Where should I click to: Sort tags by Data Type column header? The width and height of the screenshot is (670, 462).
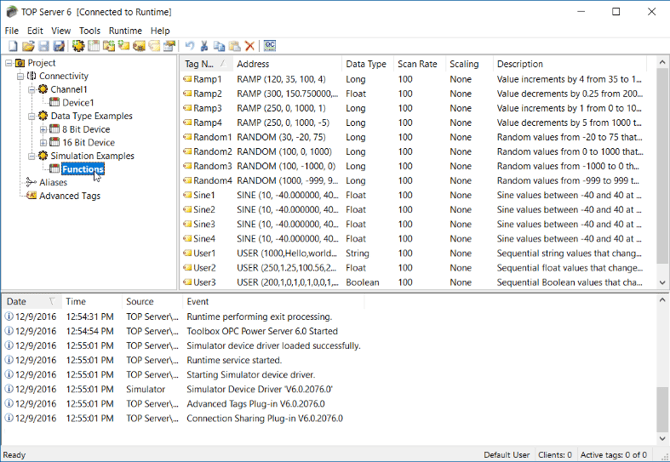pos(365,64)
